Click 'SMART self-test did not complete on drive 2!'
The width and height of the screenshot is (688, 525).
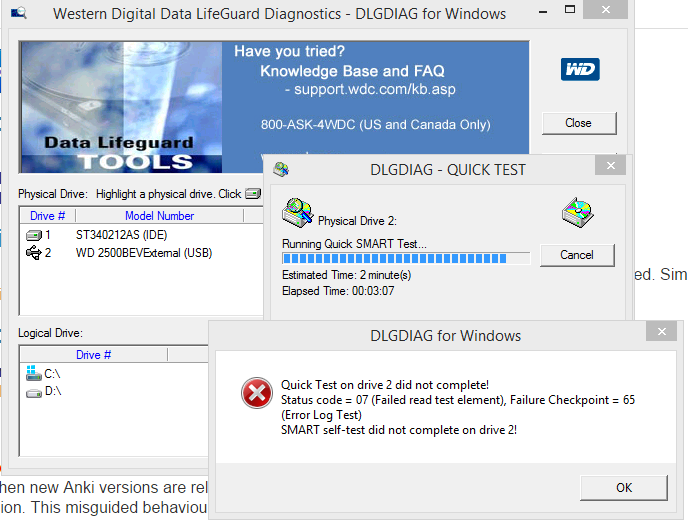click(399, 429)
